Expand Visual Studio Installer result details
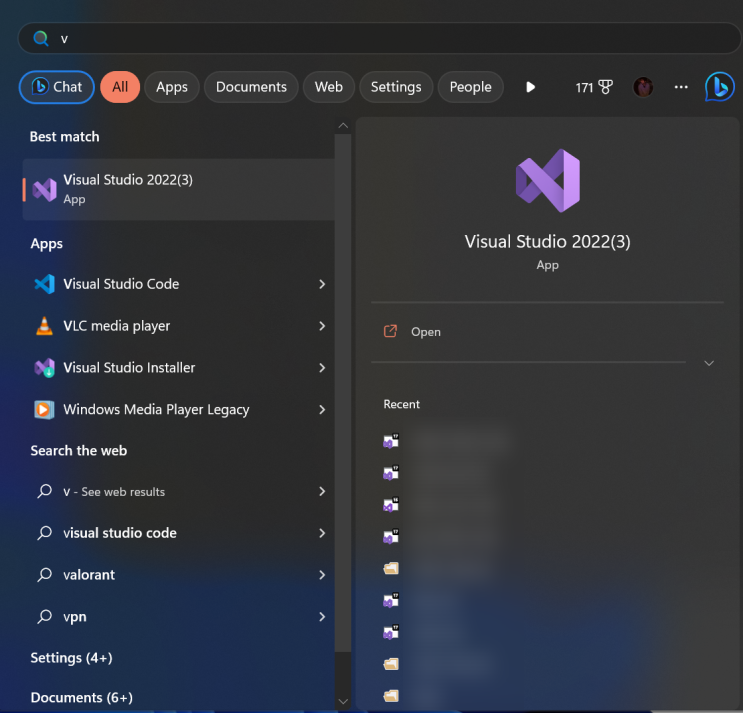This screenshot has width=743, height=713. tap(322, 368)
